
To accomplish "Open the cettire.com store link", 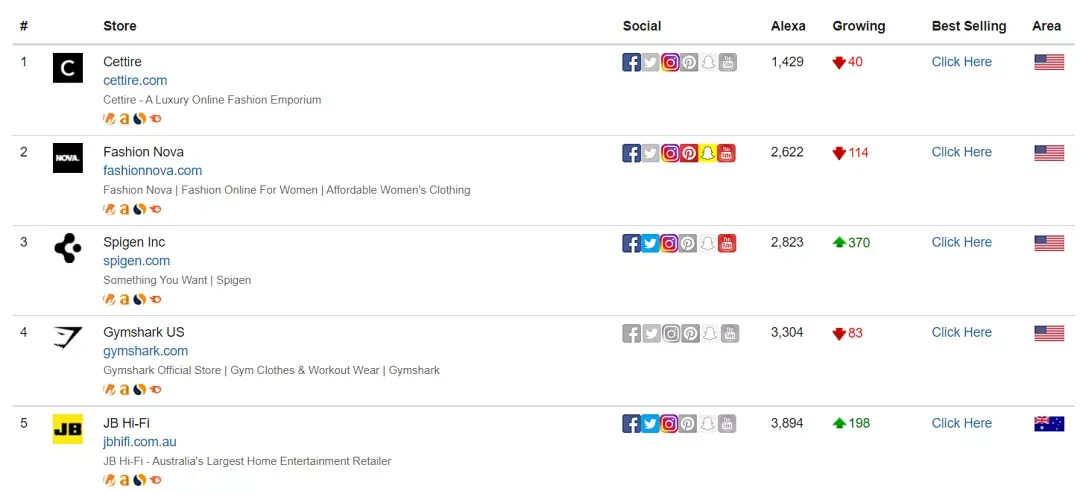I will click(135, 80).
